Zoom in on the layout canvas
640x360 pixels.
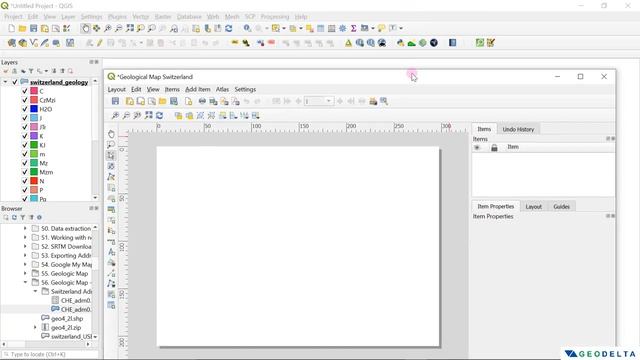(116, 116)
